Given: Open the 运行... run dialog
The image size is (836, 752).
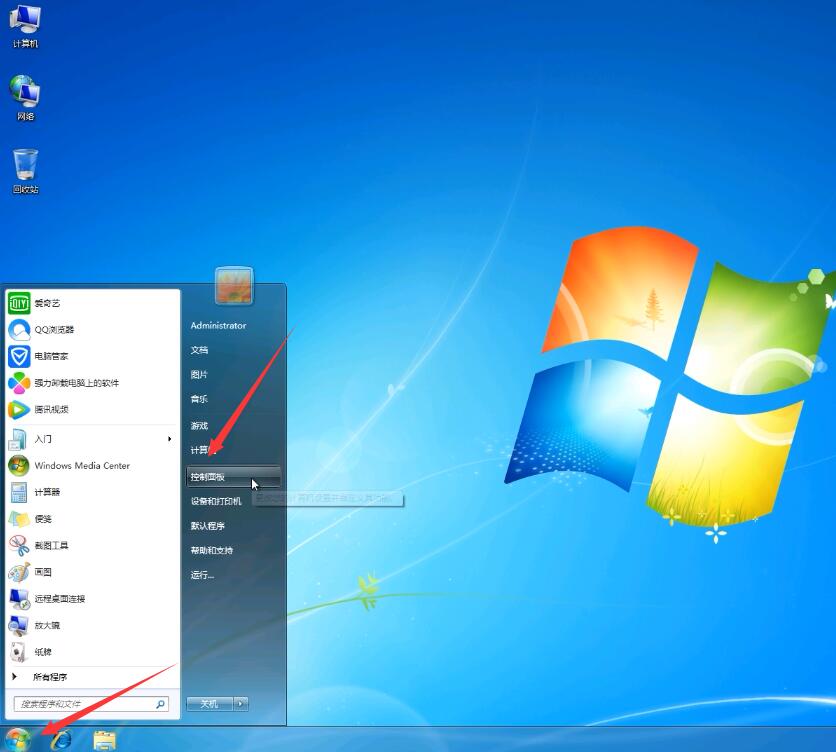Looking at the screenshot, I should tap(233, 575).
